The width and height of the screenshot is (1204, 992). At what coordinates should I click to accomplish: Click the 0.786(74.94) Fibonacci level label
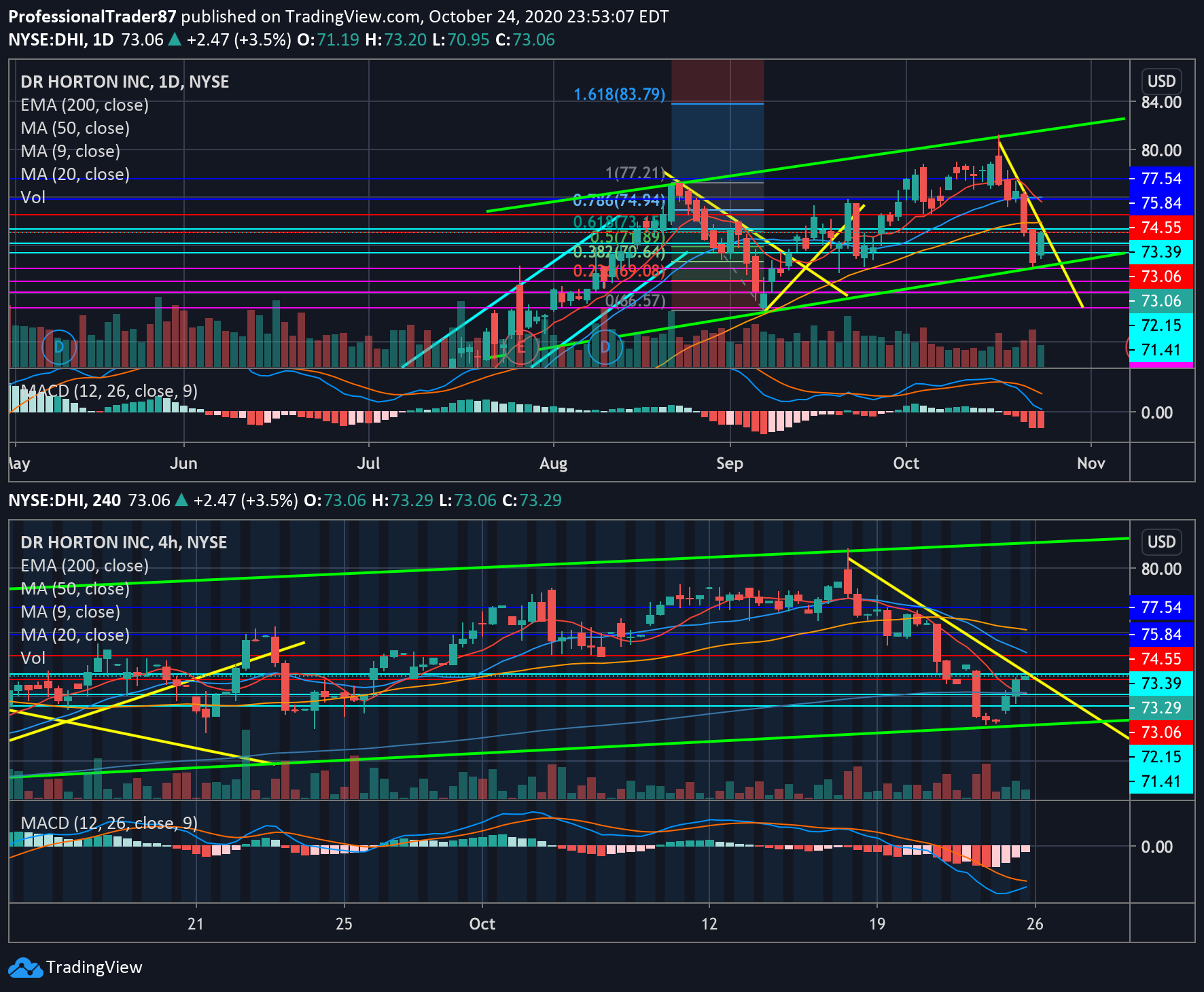620,200
